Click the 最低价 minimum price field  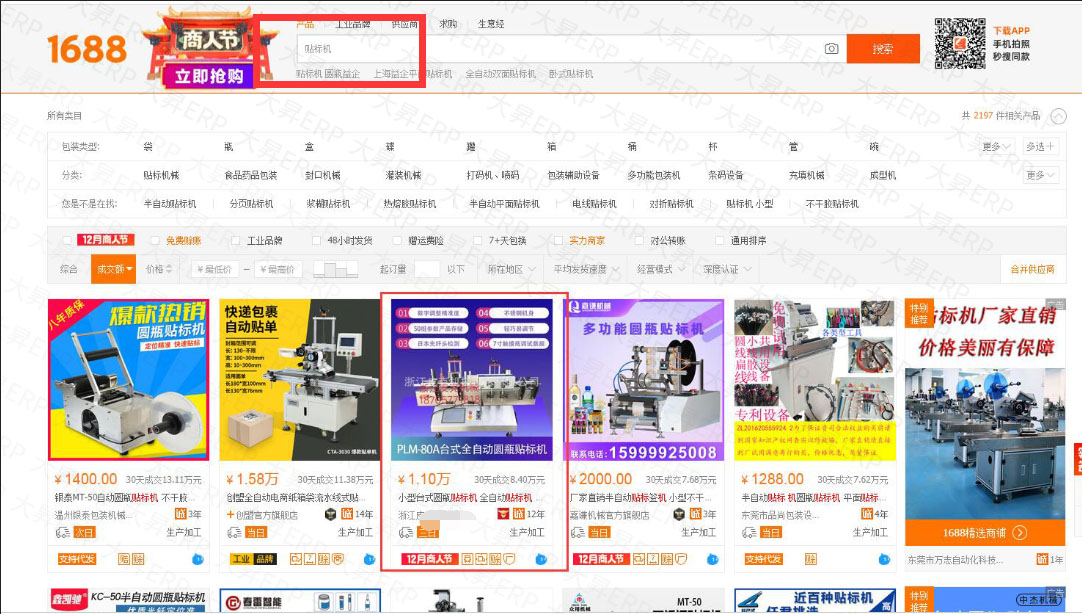215,269
